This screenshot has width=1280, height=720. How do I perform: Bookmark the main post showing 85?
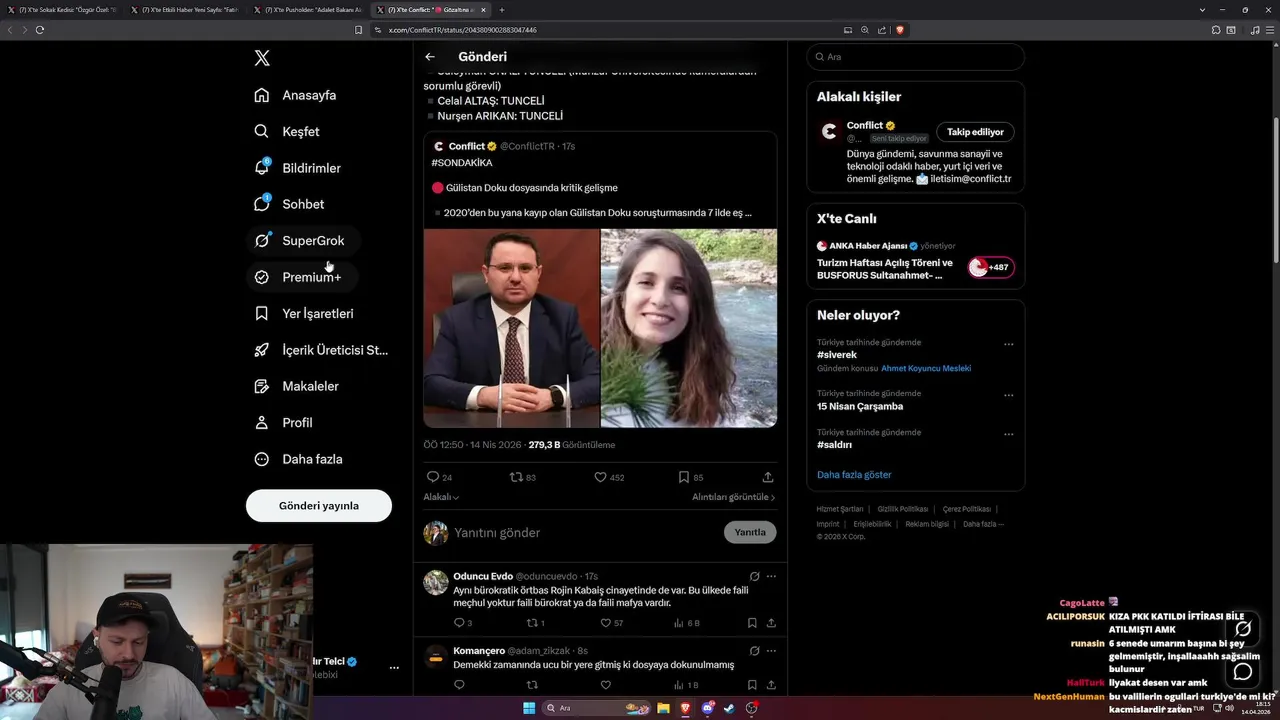(684, 477)
